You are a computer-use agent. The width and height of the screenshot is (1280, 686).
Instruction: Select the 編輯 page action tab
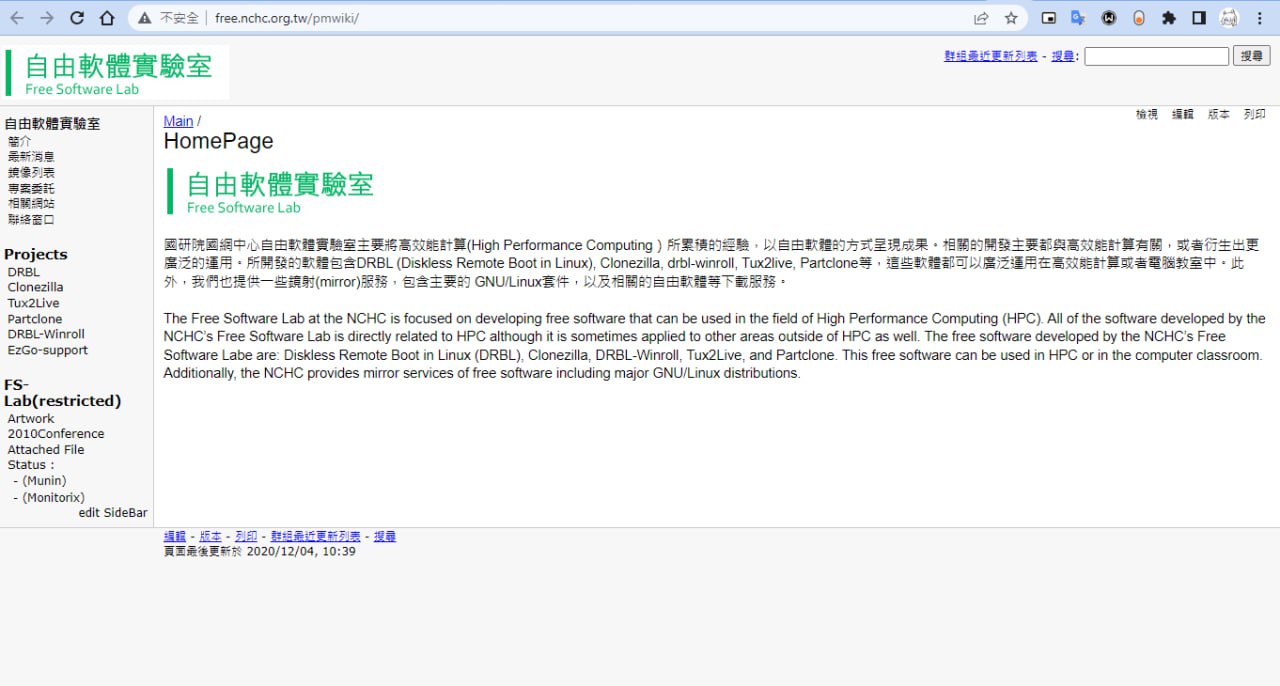pos(1182,115)
